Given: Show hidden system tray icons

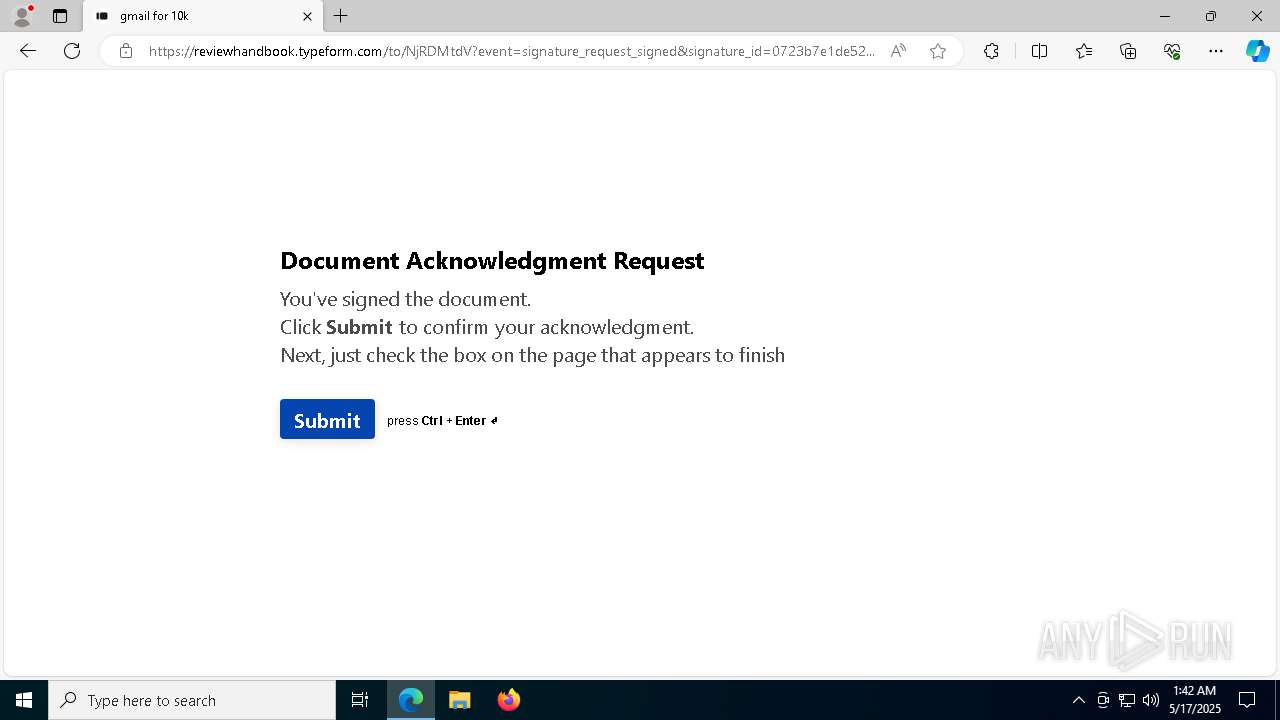Looking at the screenshot, I should pos(1079,700).
